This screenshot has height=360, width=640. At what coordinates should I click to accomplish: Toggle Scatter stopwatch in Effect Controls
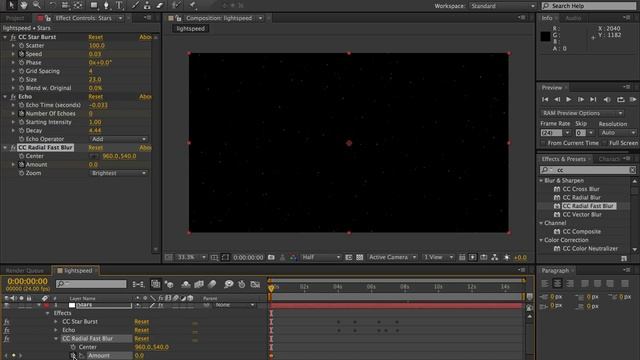(x=22, y=45)
